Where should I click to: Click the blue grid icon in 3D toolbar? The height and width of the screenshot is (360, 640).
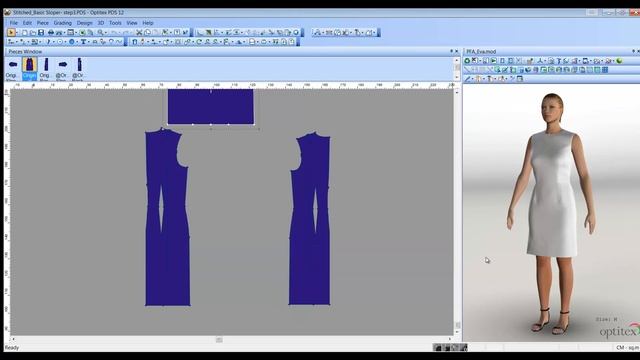click(x=605, y=70)
